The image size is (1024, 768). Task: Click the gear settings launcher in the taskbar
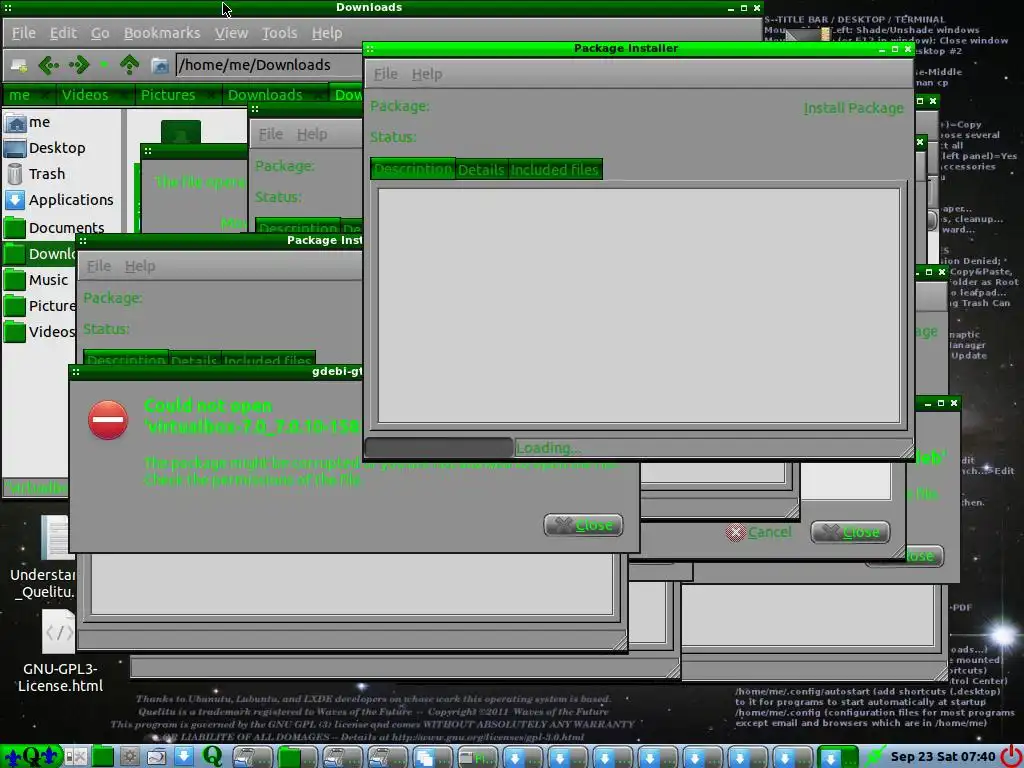[129, 757]
